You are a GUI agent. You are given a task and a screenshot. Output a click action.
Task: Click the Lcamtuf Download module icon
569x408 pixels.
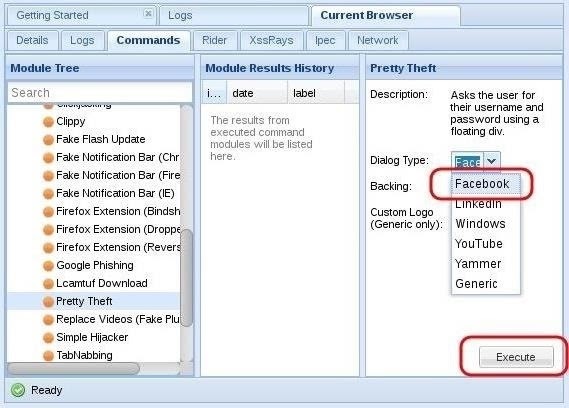48,284
